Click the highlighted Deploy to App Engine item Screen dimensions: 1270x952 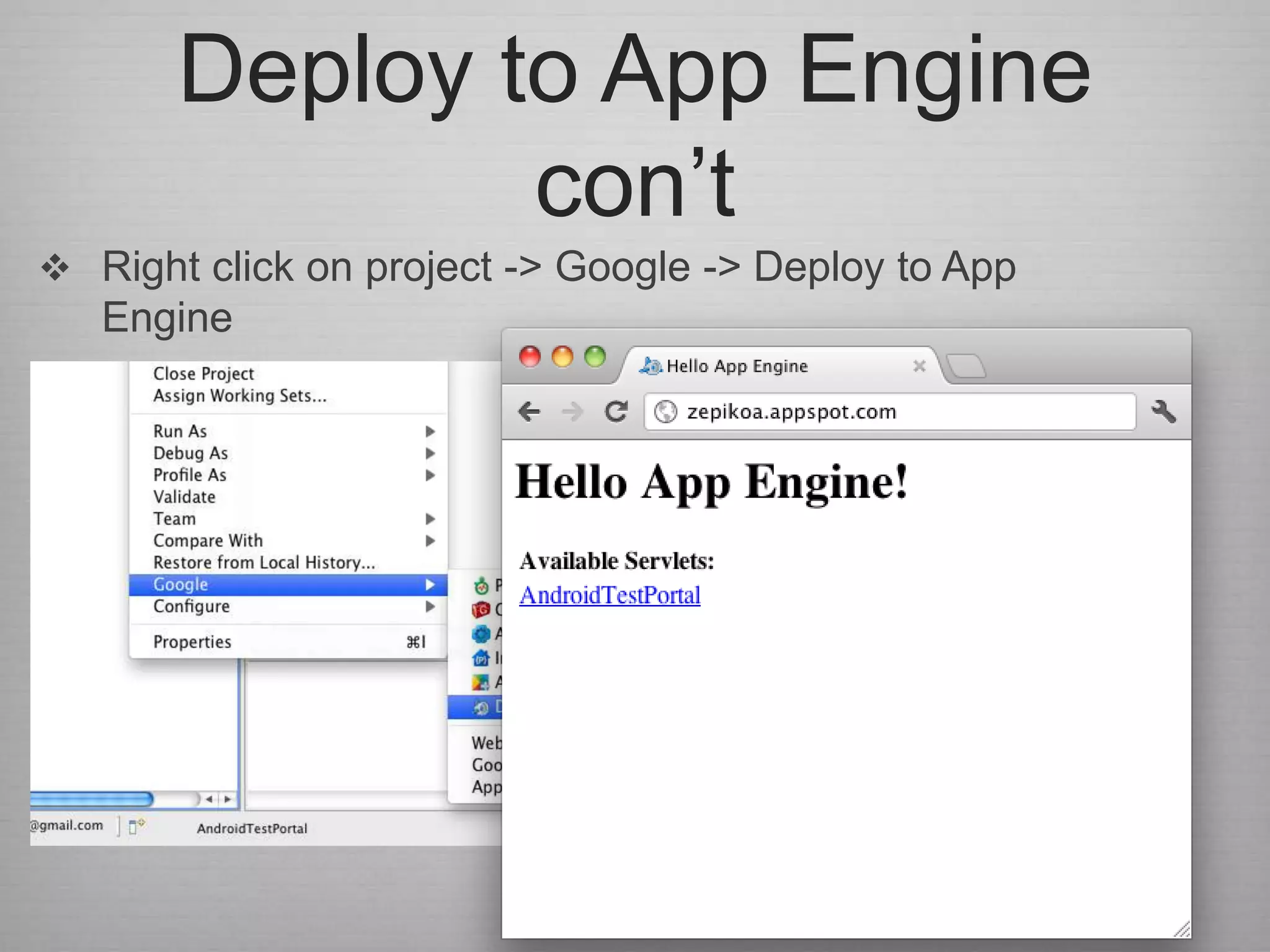[475, 707]
